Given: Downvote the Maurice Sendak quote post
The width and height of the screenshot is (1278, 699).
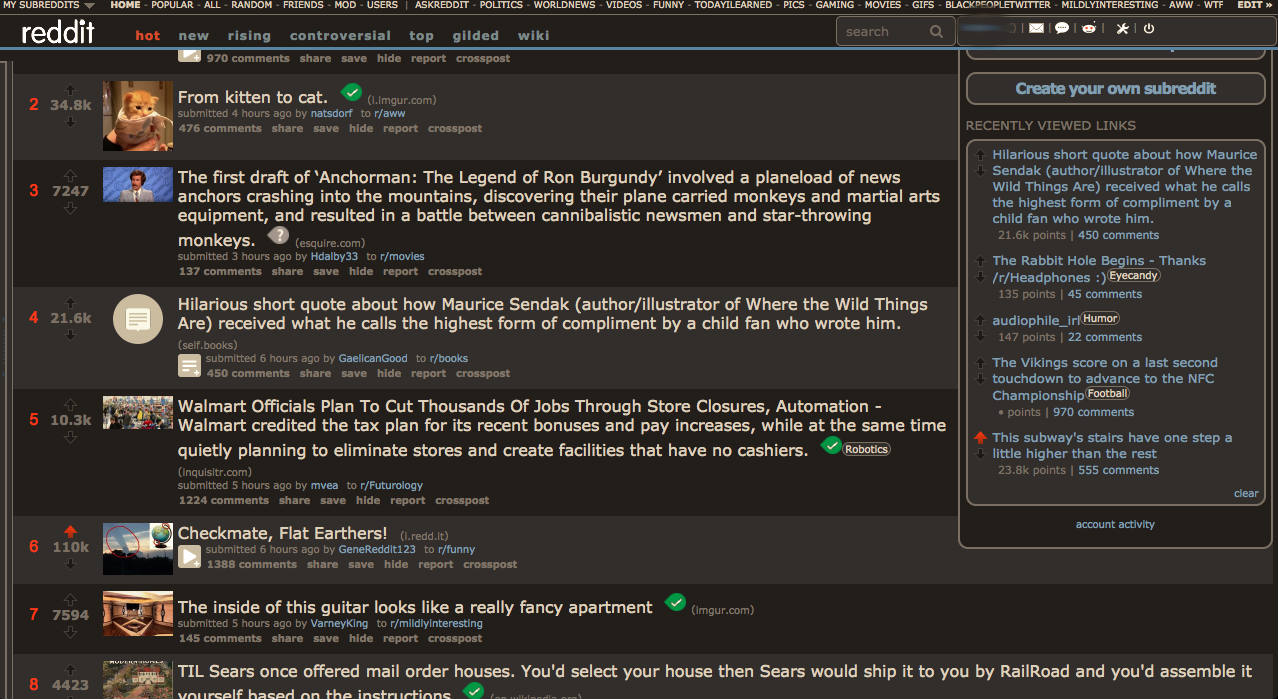Looking at the screenshot, I should (x=70, y=335).
